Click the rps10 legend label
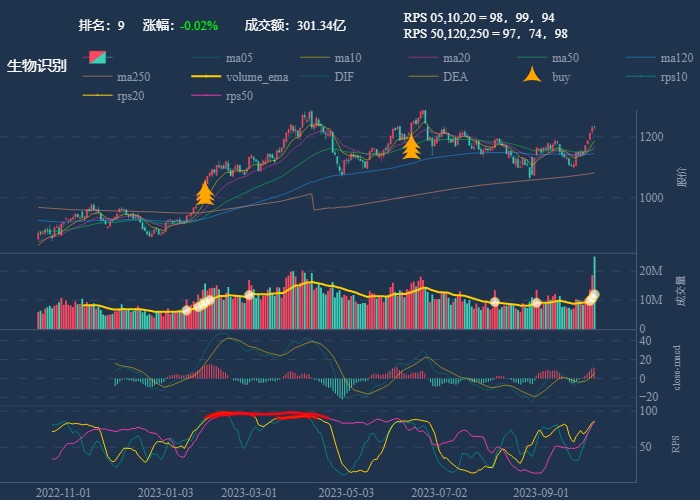The image size is (700, 500). [x=674, y=77]
